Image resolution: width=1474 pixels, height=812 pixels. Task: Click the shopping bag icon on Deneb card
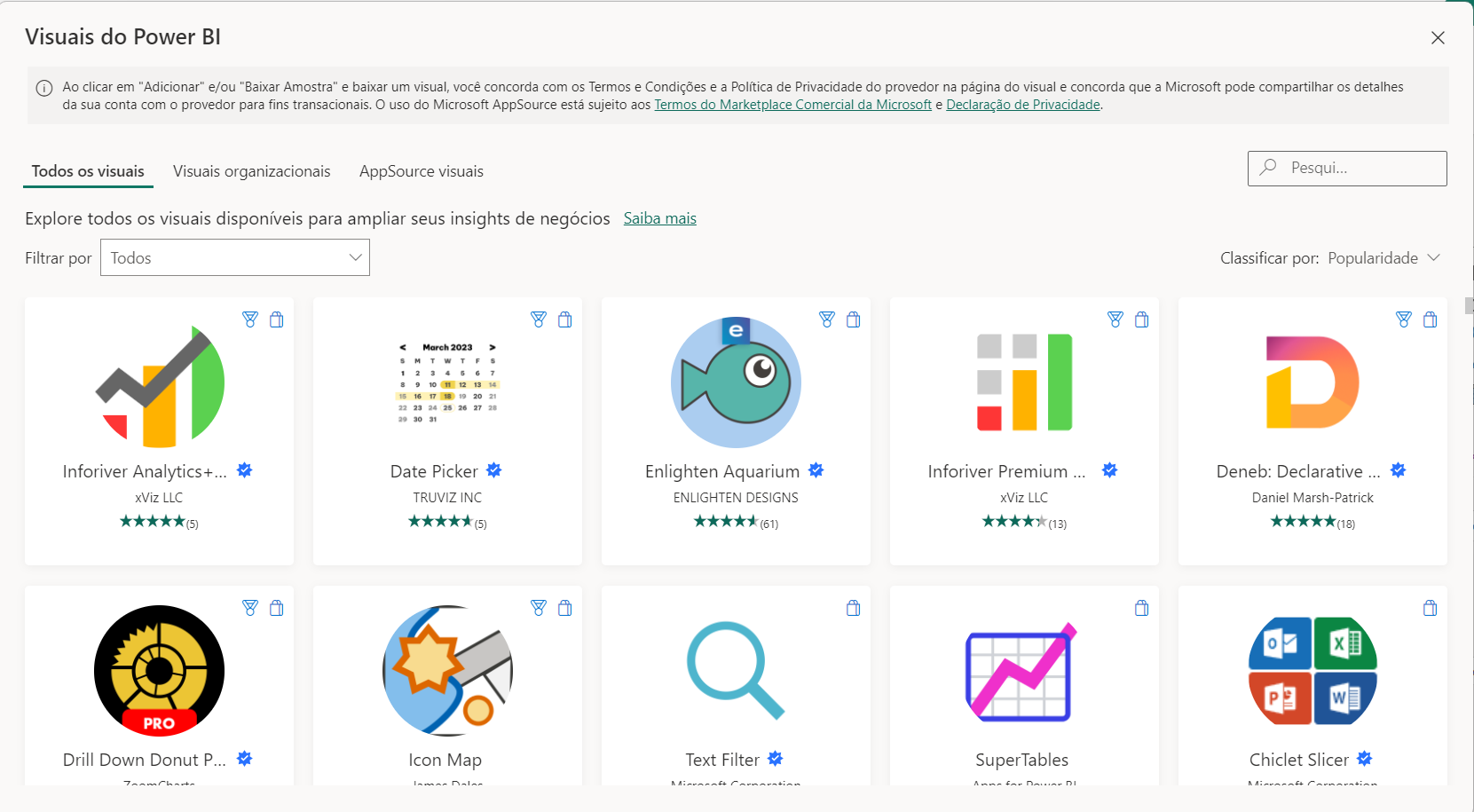click(x=1431, y=319)
